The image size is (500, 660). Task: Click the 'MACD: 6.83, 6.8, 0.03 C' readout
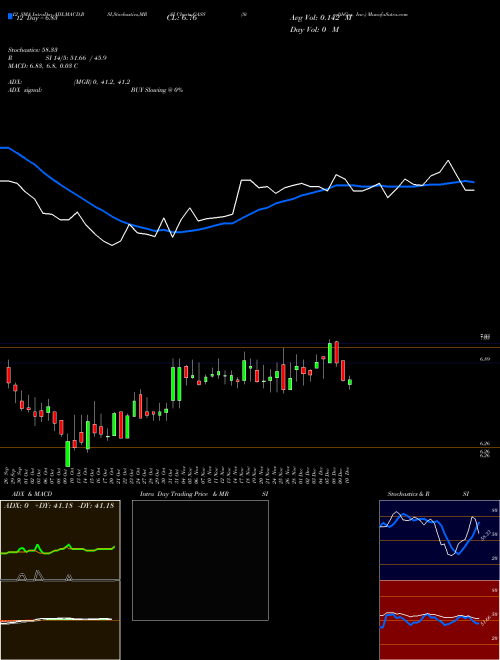pos(43,66)
